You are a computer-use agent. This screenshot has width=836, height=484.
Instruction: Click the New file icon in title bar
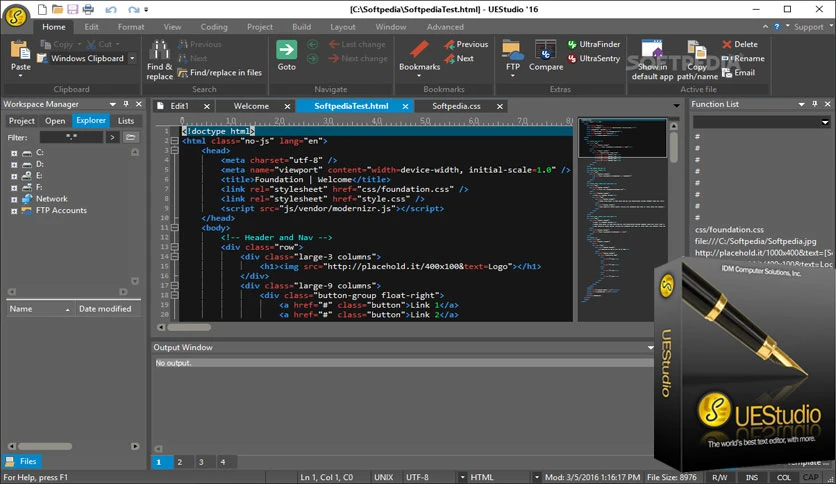click(42, 9)
